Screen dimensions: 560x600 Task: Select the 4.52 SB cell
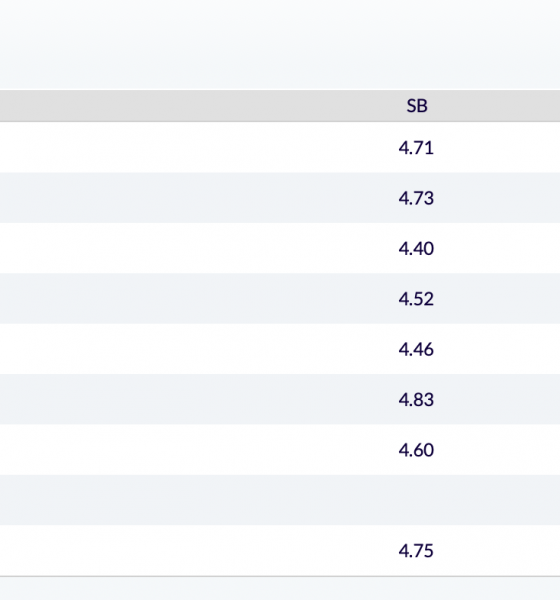(416, 299)
